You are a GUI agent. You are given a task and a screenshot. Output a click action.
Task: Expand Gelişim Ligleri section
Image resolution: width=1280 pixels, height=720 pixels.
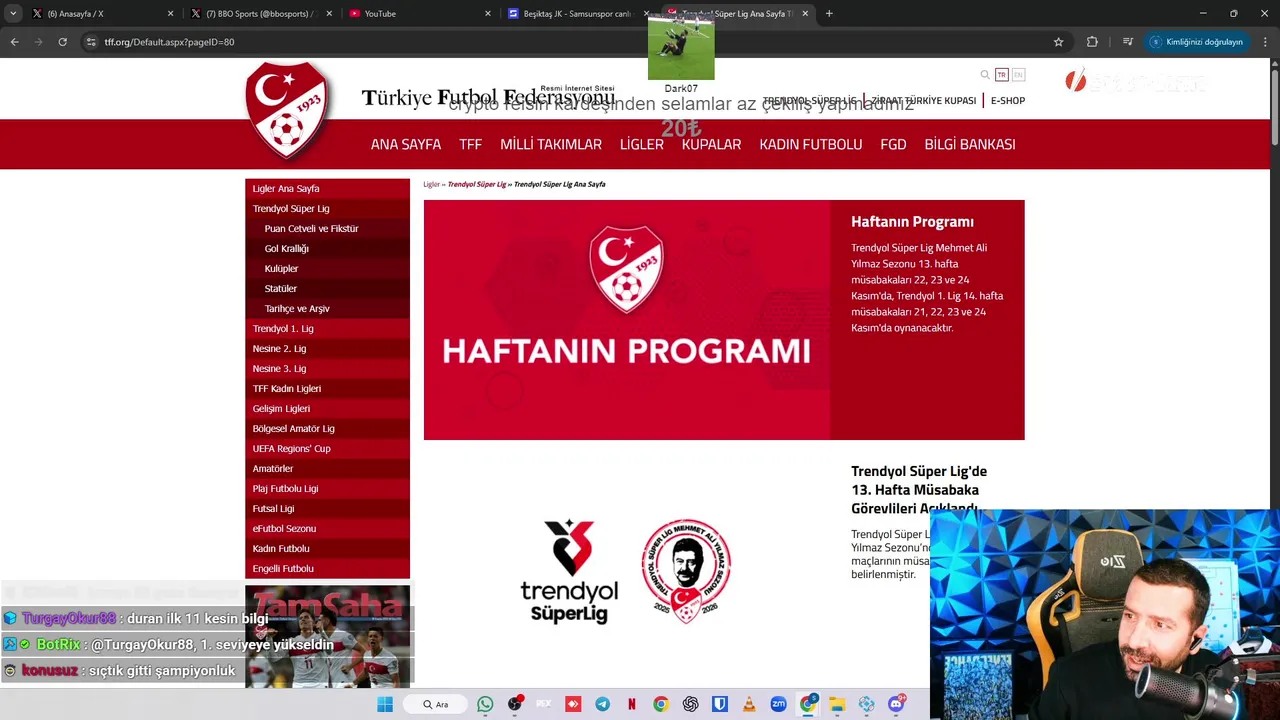coord(327,408)
